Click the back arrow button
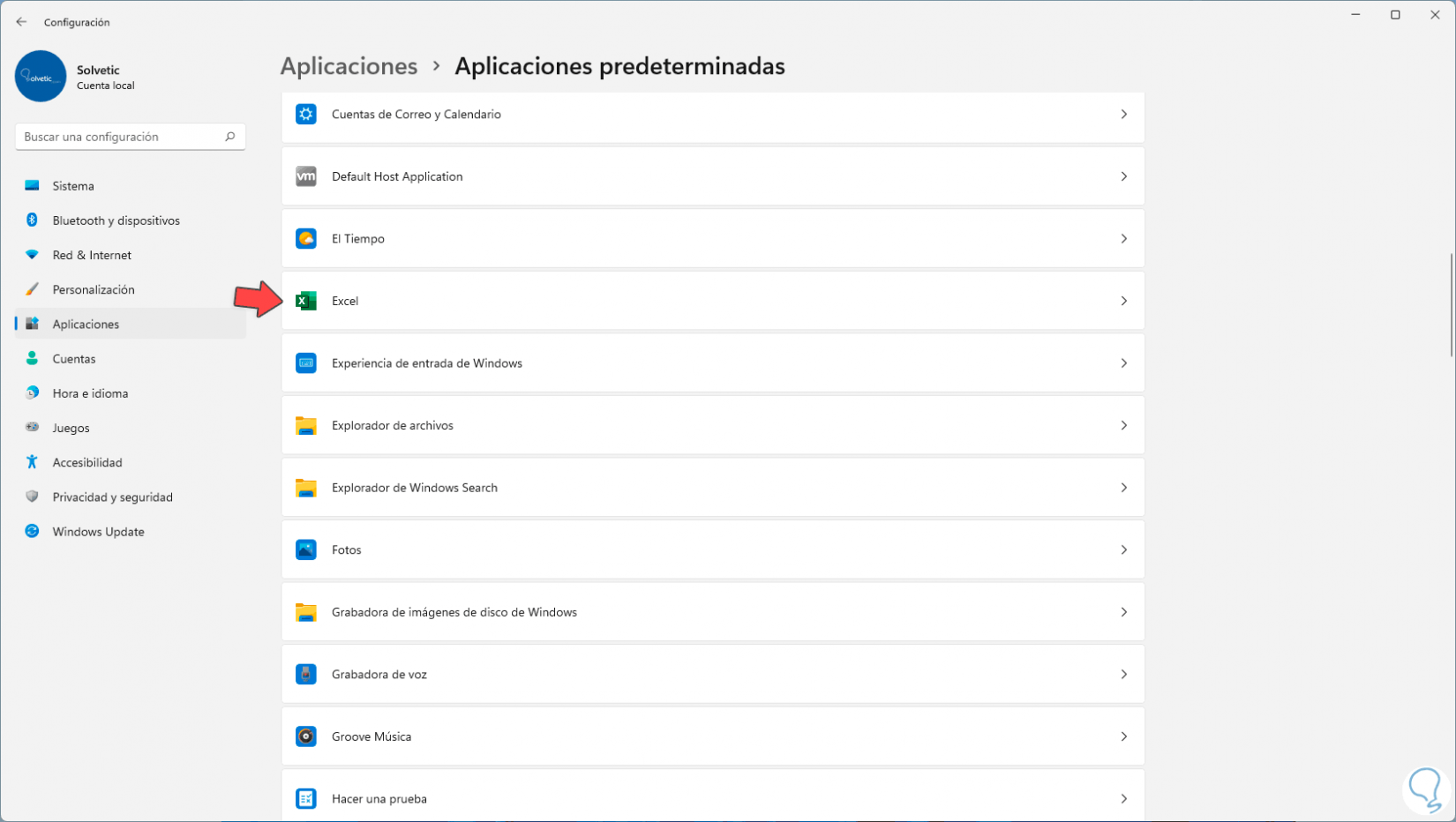This screenshot has width=1456, height=822. [x=21, y=22]
